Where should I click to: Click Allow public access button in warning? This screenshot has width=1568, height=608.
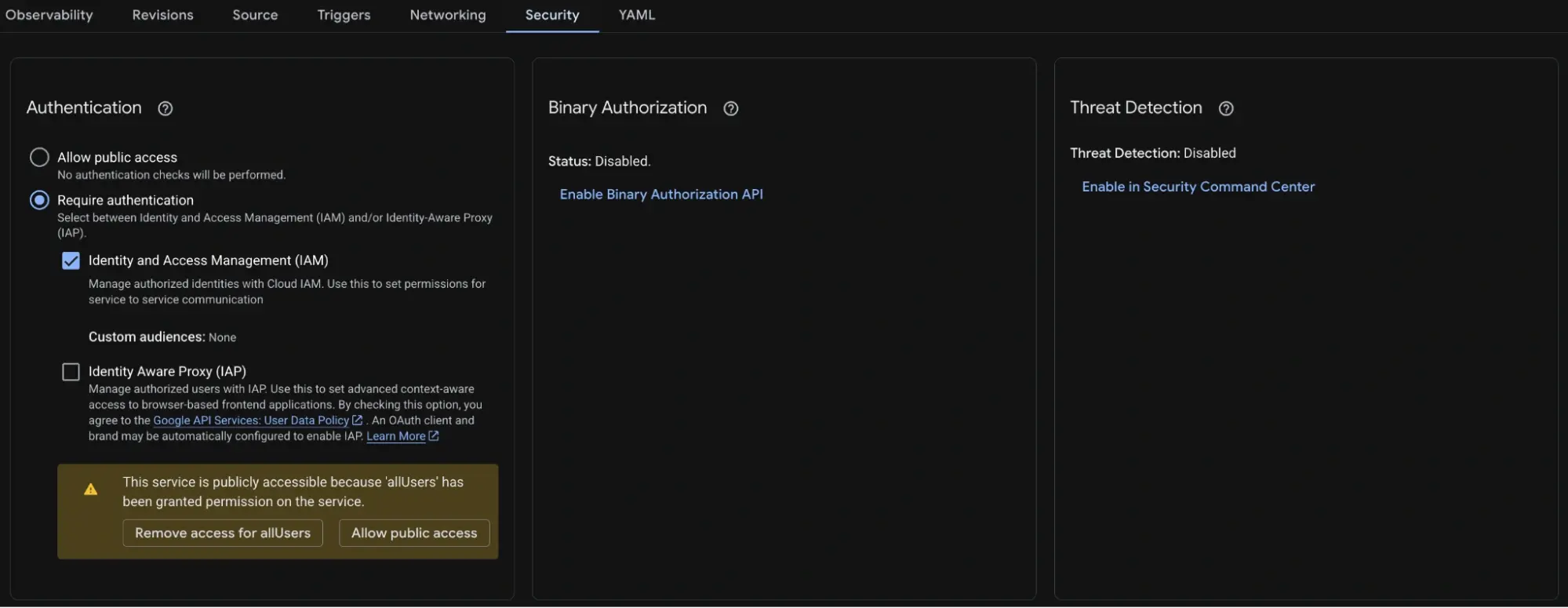414,533
